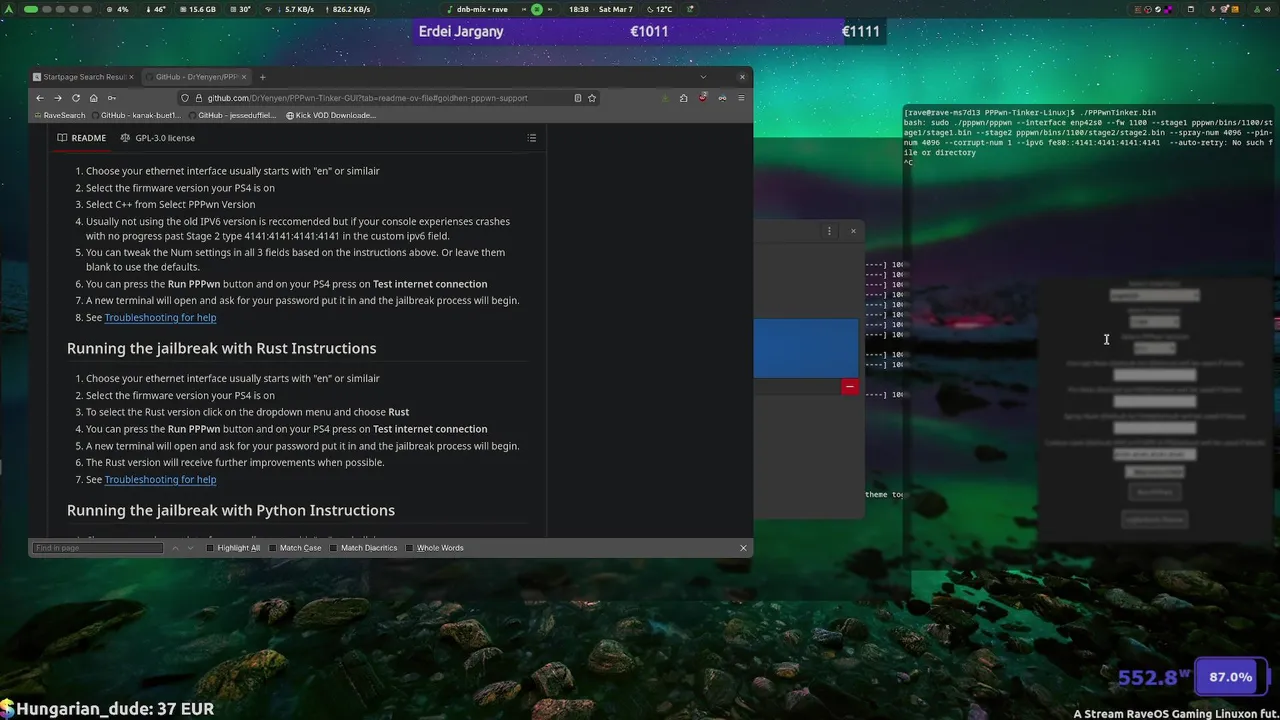
Task: Select the active green workspace indicator
Action: click(x=31, y=9)
